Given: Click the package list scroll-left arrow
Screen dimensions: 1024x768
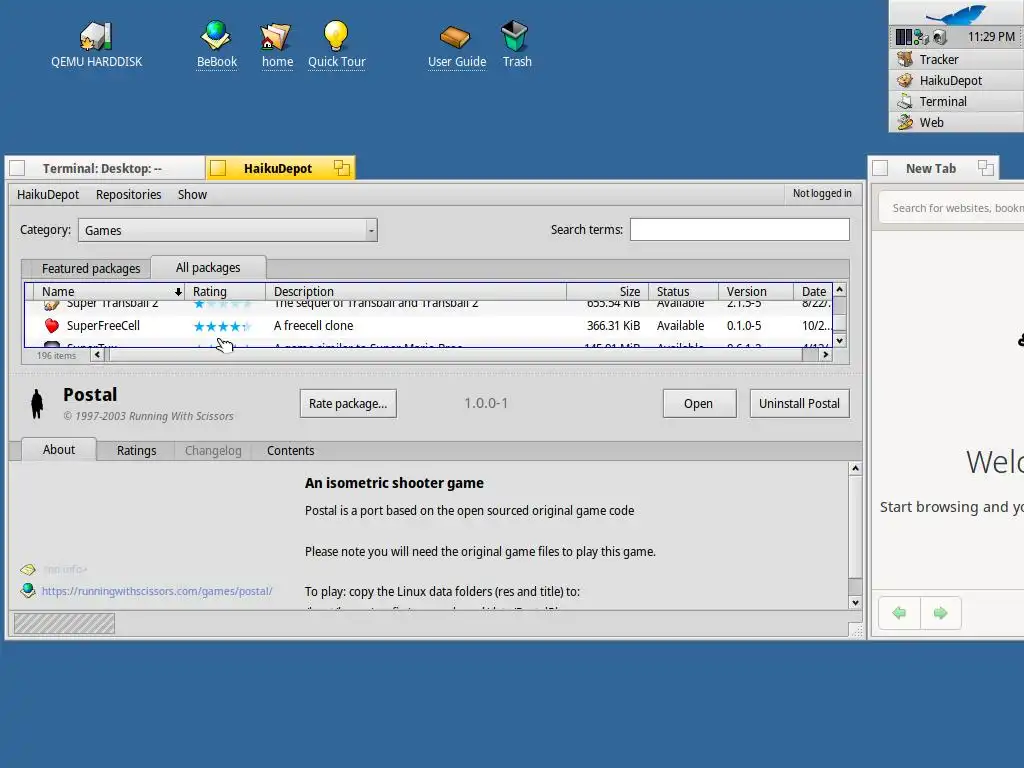Looking at the screenshot, I should point(97,355).
